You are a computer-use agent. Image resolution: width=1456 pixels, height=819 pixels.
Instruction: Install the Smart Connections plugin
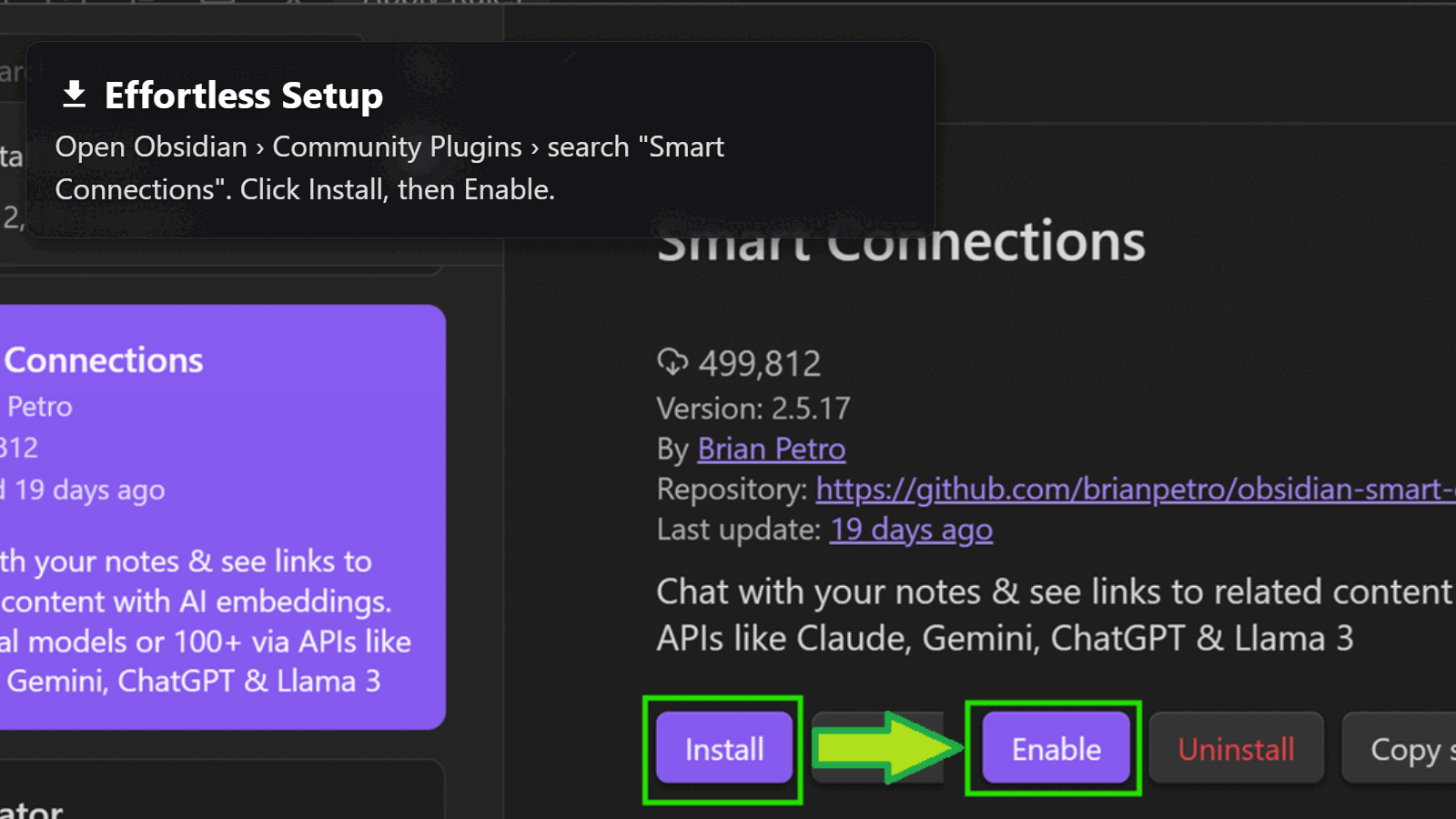click(723, 748)
